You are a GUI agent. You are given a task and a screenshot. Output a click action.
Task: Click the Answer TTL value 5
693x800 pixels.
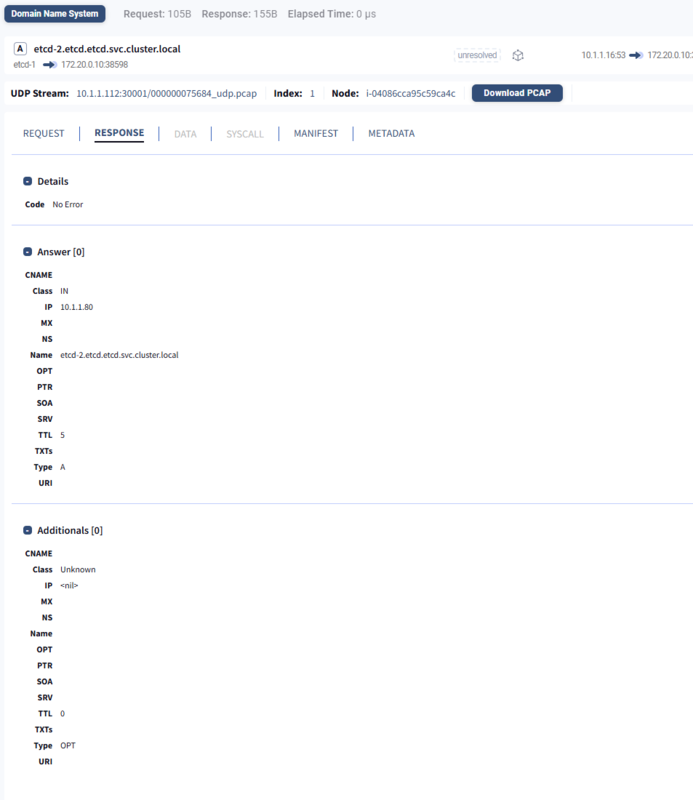tap(62, 435)
